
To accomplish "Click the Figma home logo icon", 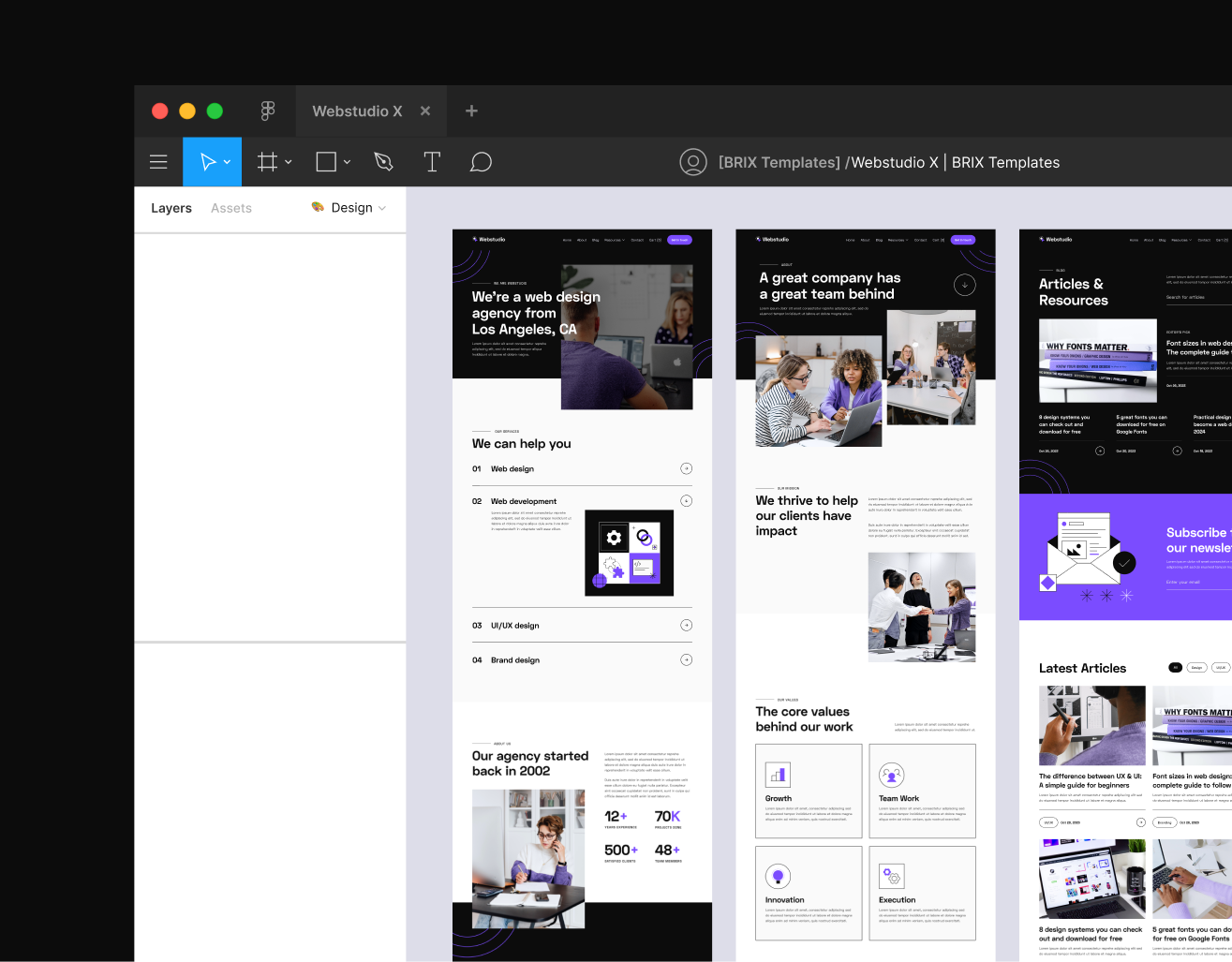I will pos(268,111).
